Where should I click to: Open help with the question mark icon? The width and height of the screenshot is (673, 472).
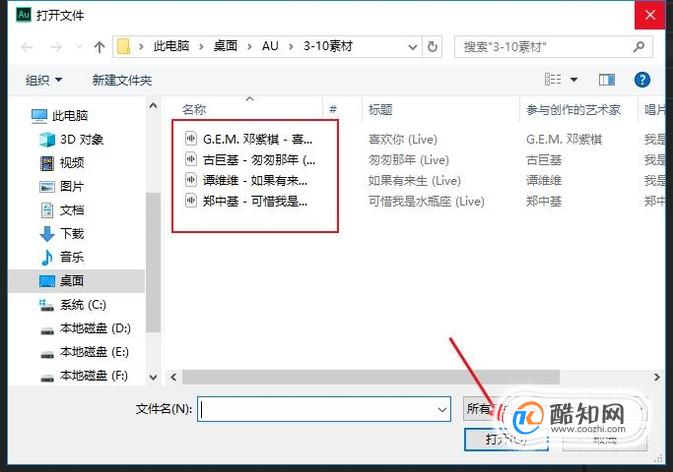pos(642,79)
